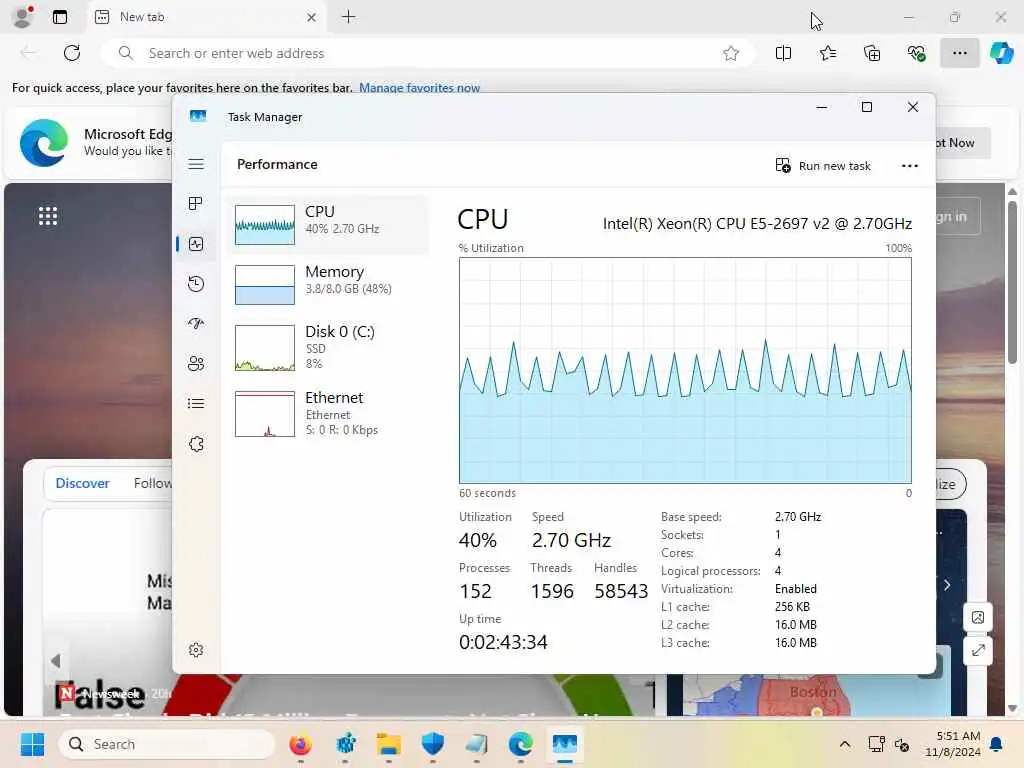Click next arrow on right news card

[x=947, y=584]
